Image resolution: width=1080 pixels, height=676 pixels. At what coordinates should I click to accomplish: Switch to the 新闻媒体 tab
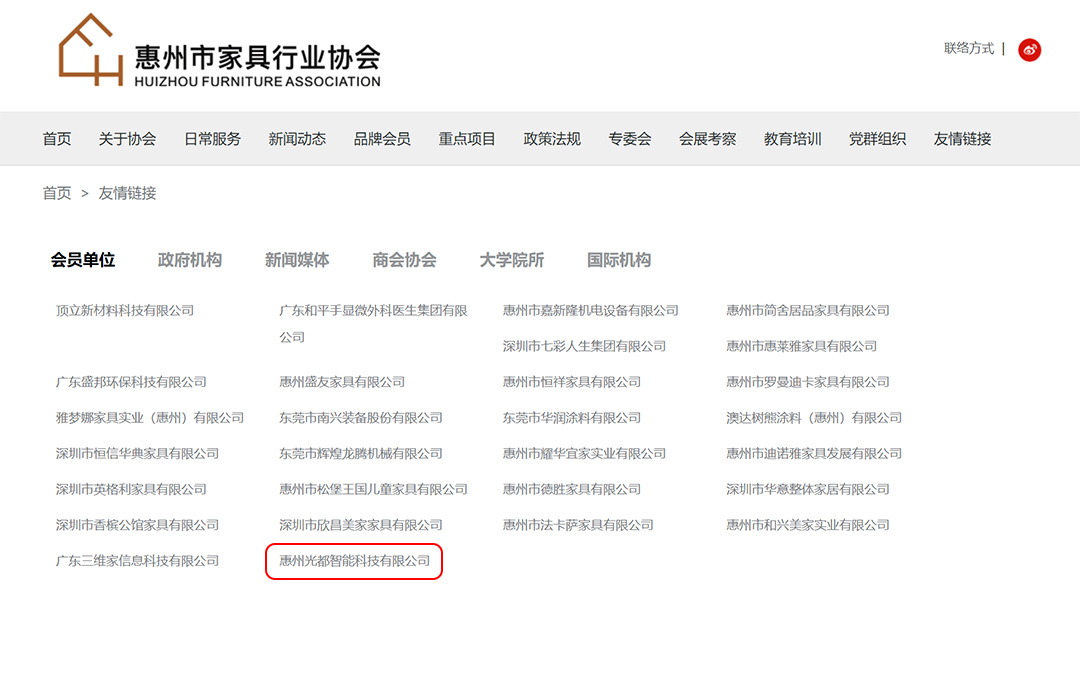297,260
